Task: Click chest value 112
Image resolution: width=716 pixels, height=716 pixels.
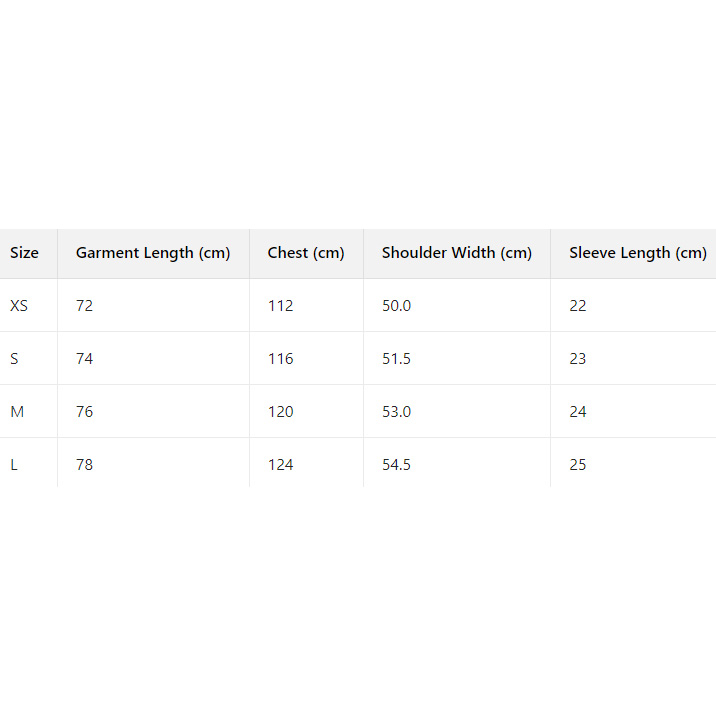Action: click(x=280, y=305)
